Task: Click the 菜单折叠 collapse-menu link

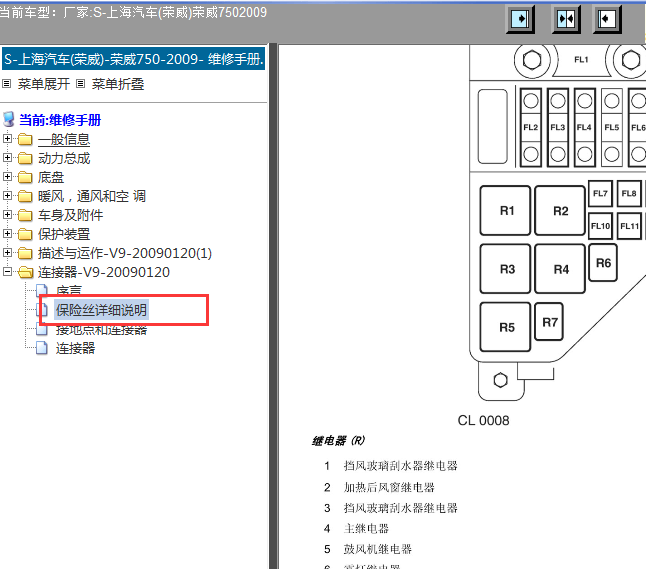Action: pyautogui.click(x=118, y=84)
